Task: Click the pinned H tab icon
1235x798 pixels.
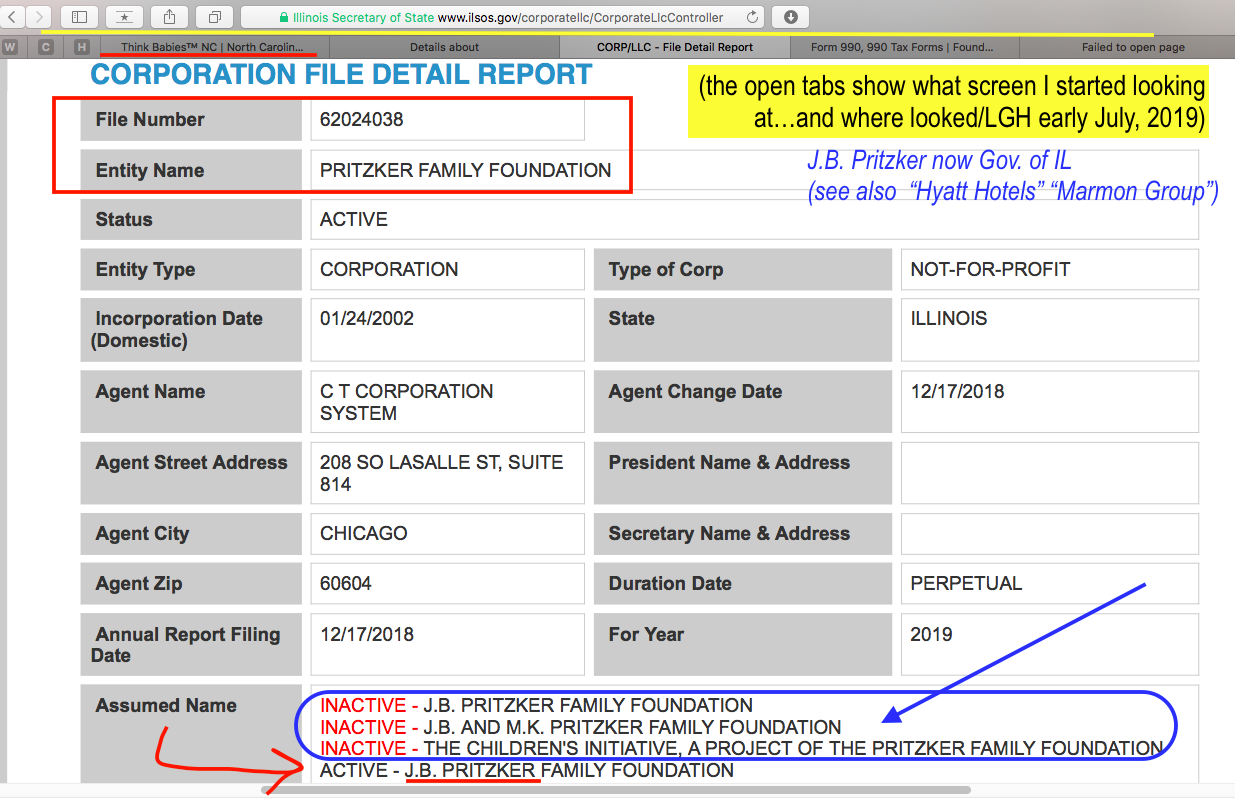Action: (81, 47)
